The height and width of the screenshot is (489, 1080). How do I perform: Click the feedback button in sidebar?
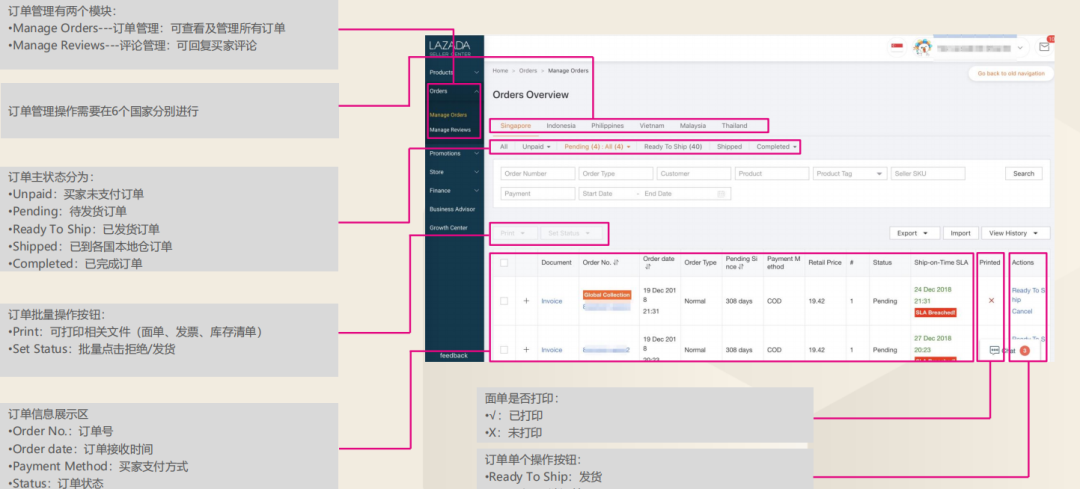pyautogui.click(x=454, y=355)
